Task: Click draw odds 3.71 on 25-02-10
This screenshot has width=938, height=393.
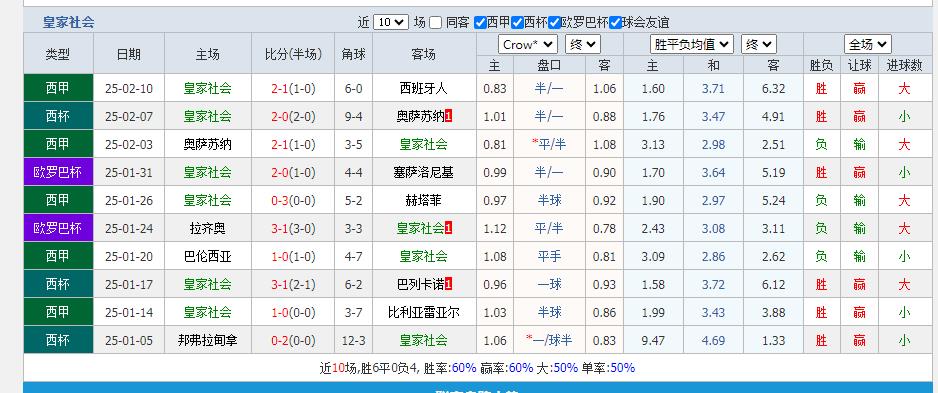Action: pyautogui.click(x=713, y=89)
